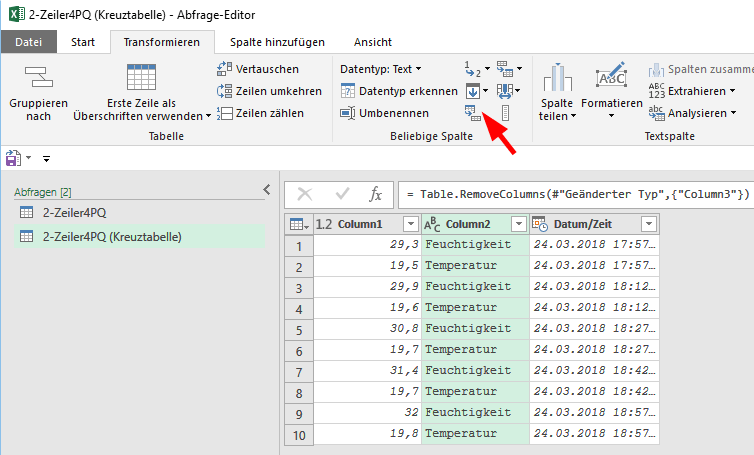Click Feuchtigkeit cell in row 3
Viewport: 754px width, 455px height.
[475, 286]
